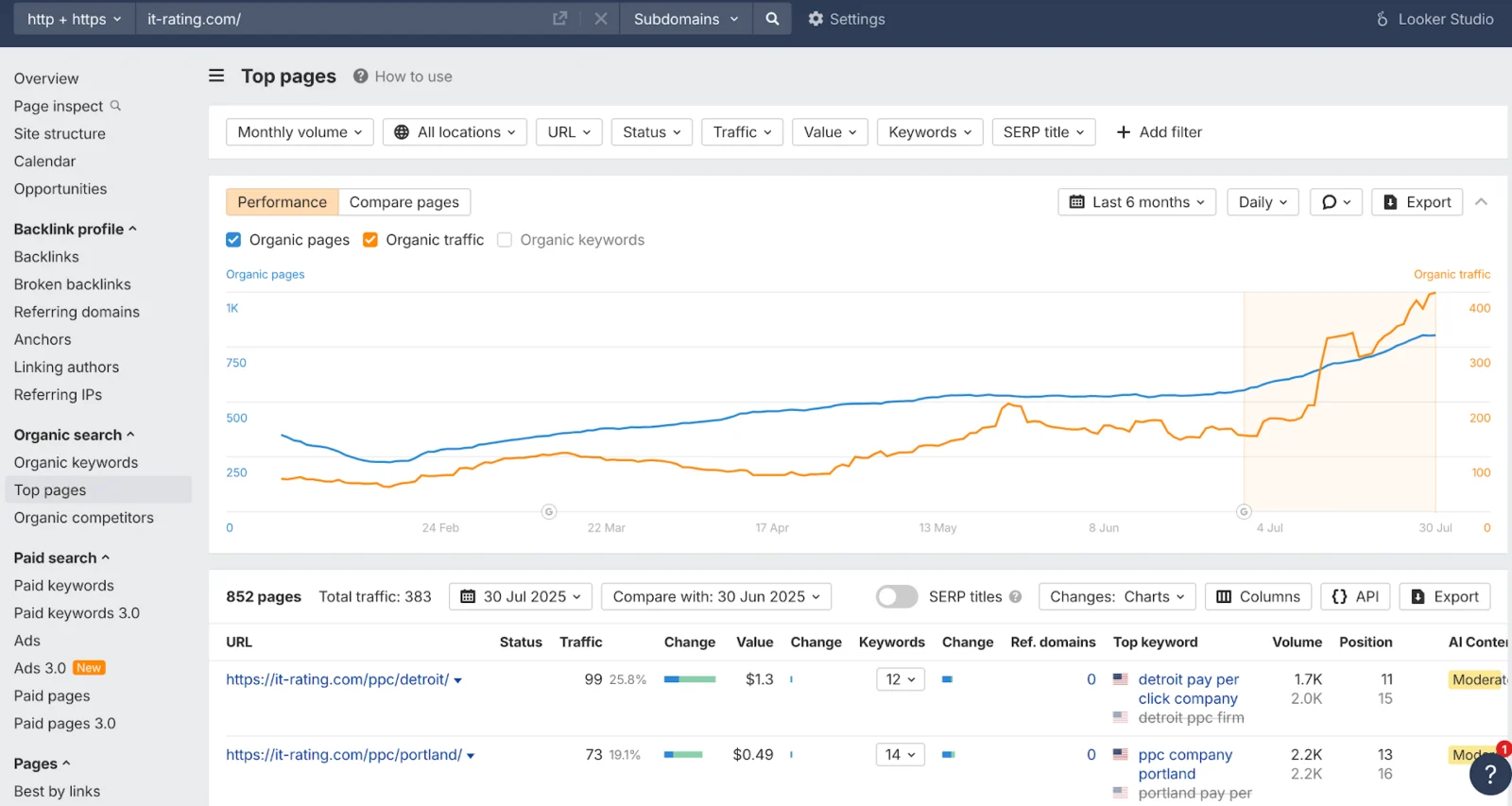The image size is (1512, 806).
Task: Enable the Organic keywords checkbox
Action: tap(505, 240)
